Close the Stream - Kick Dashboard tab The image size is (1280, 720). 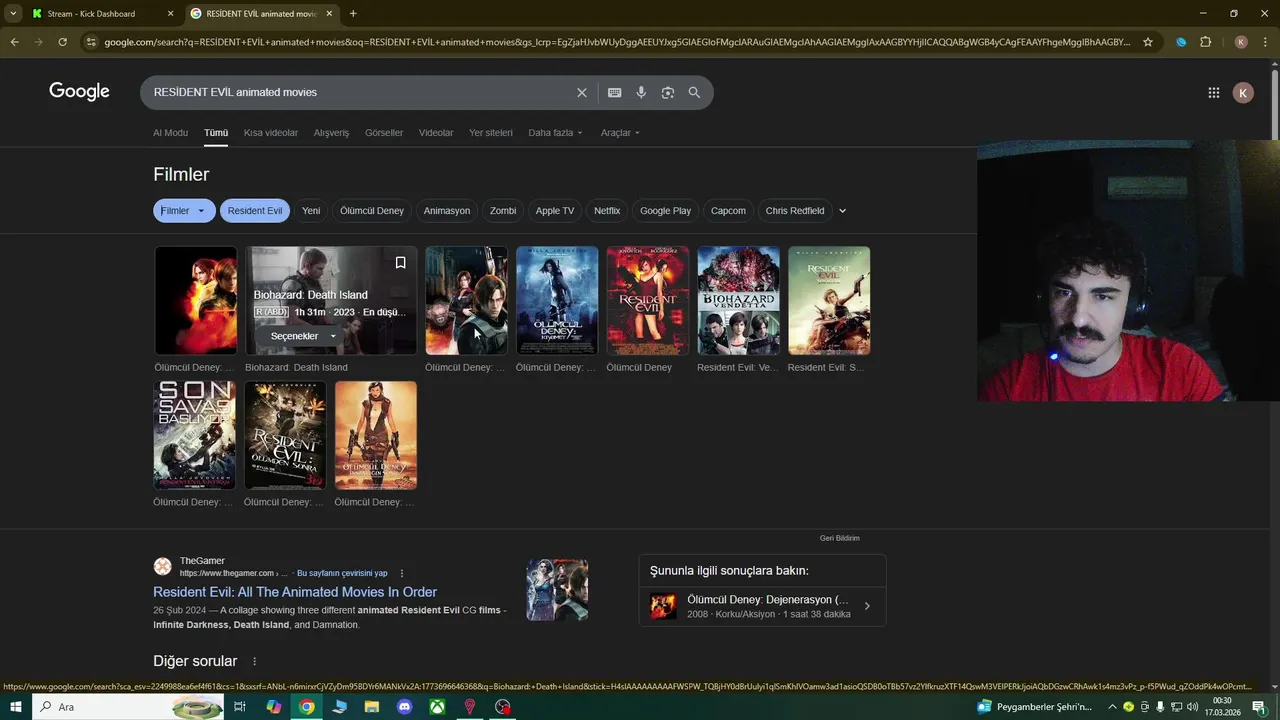click(x=170, y=14)
